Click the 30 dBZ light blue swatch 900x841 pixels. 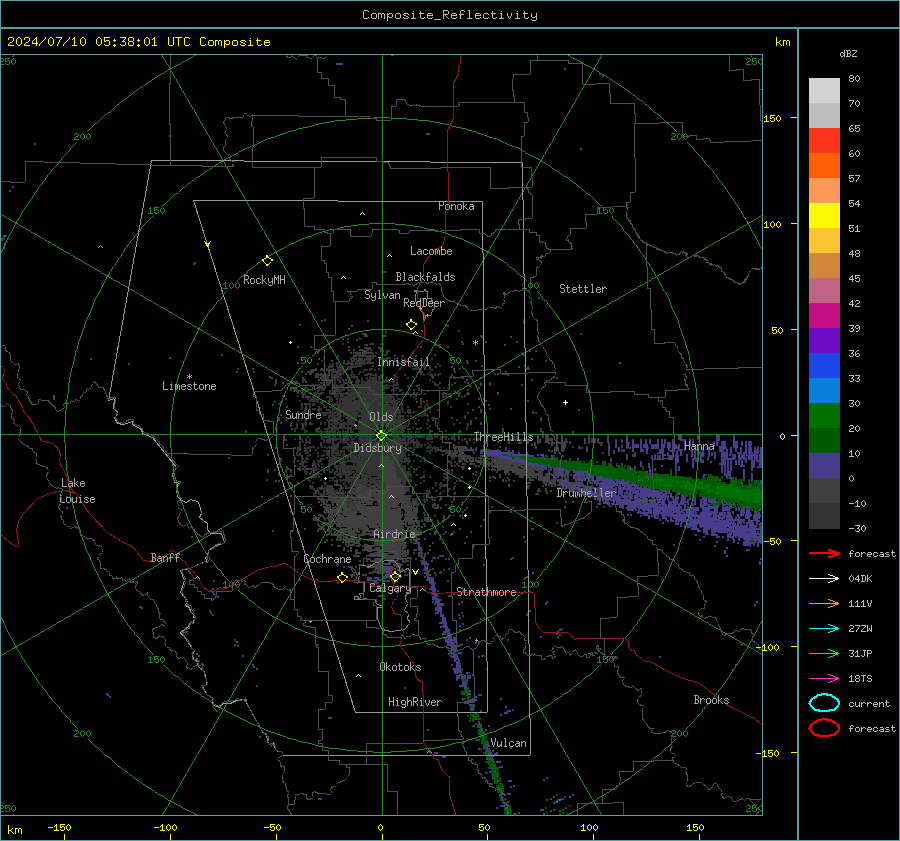[824, 390]
